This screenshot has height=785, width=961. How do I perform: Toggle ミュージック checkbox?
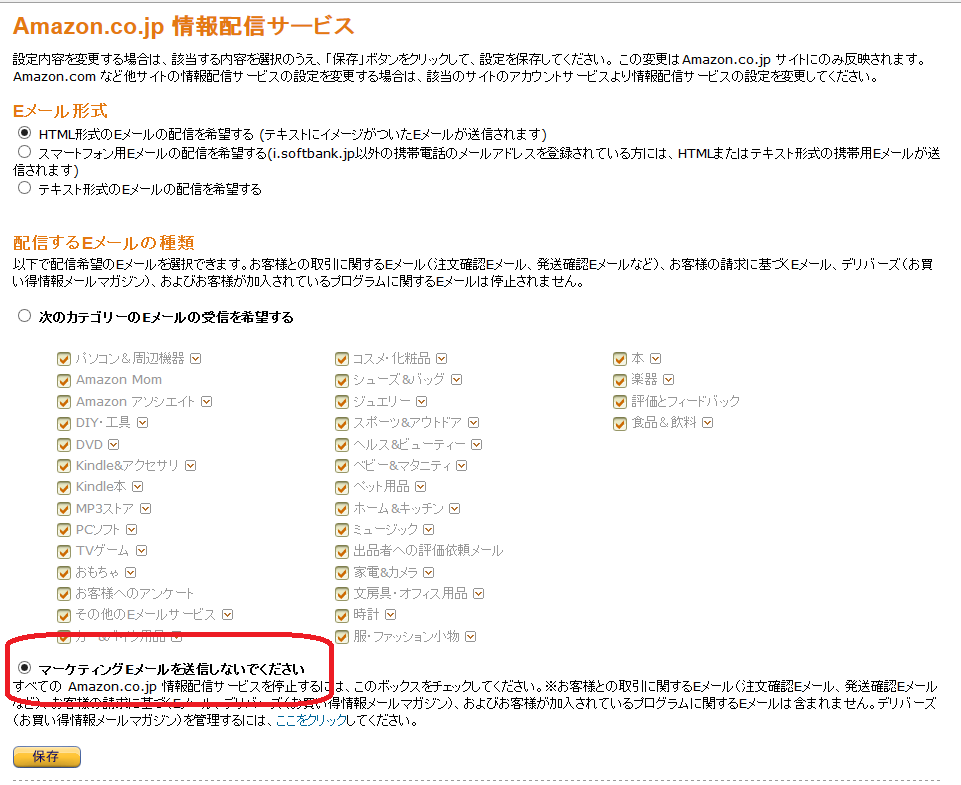pos(342,530)
